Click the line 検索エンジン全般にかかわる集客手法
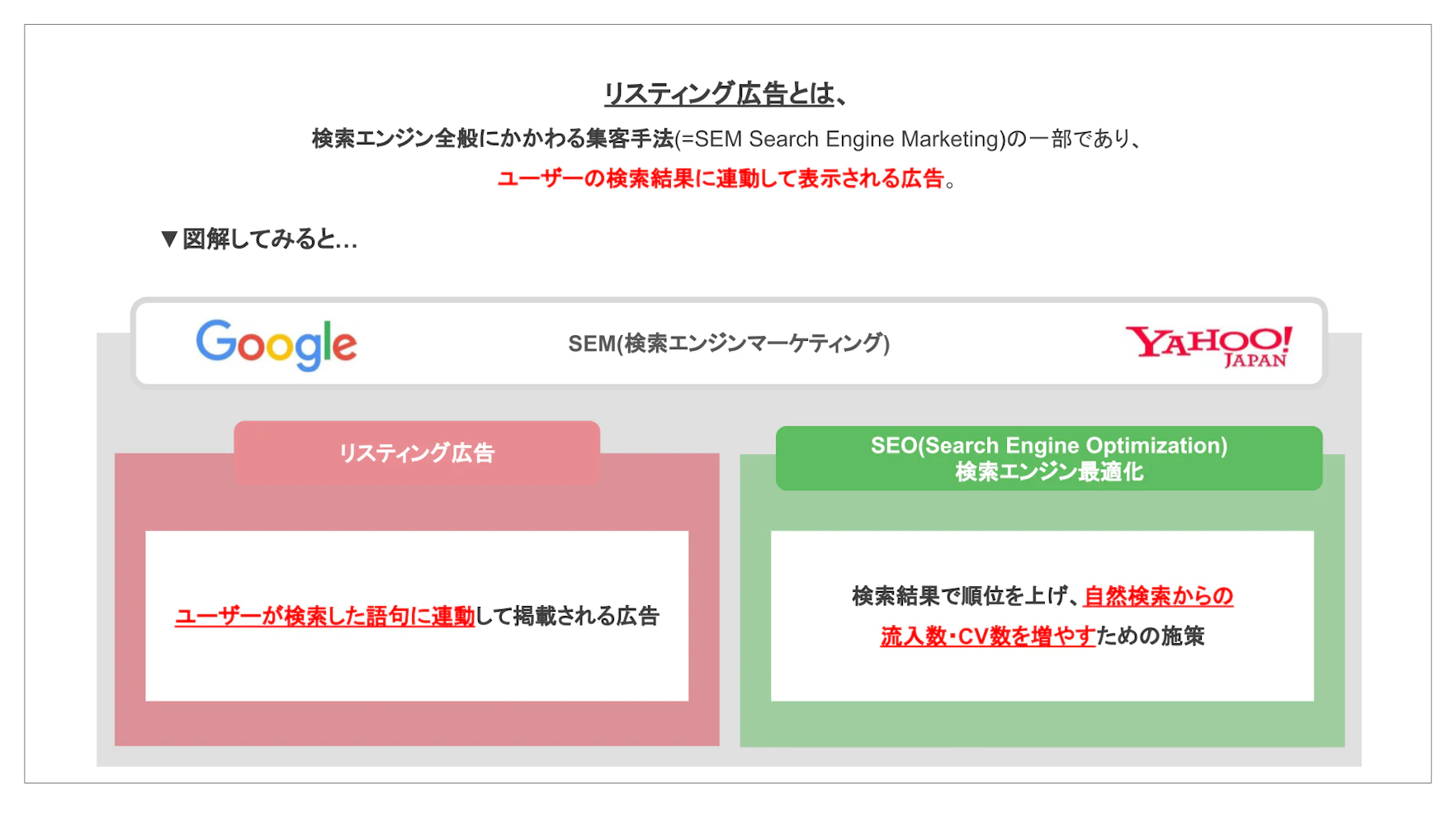Screen dimensions: 1456x819 click(x=493, y=139)
